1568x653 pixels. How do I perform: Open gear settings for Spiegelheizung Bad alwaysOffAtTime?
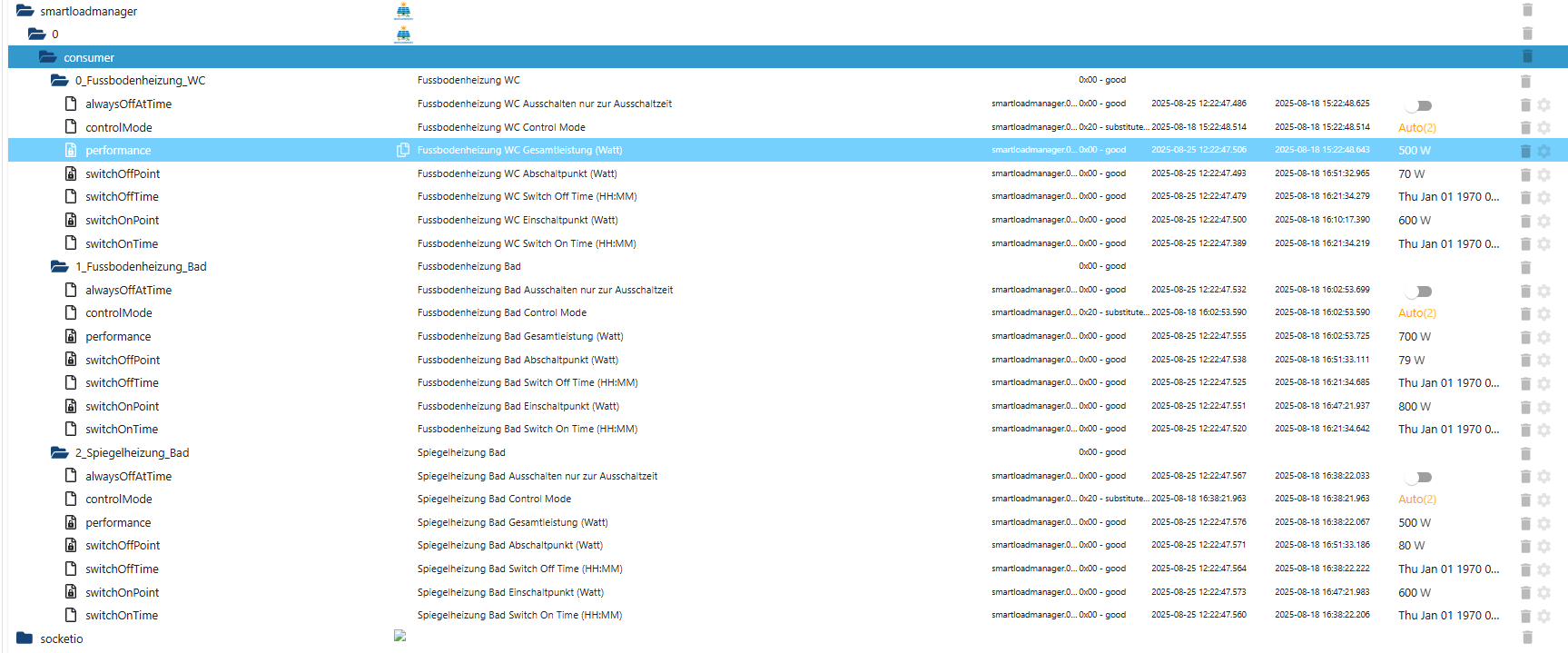point(1544,477)
